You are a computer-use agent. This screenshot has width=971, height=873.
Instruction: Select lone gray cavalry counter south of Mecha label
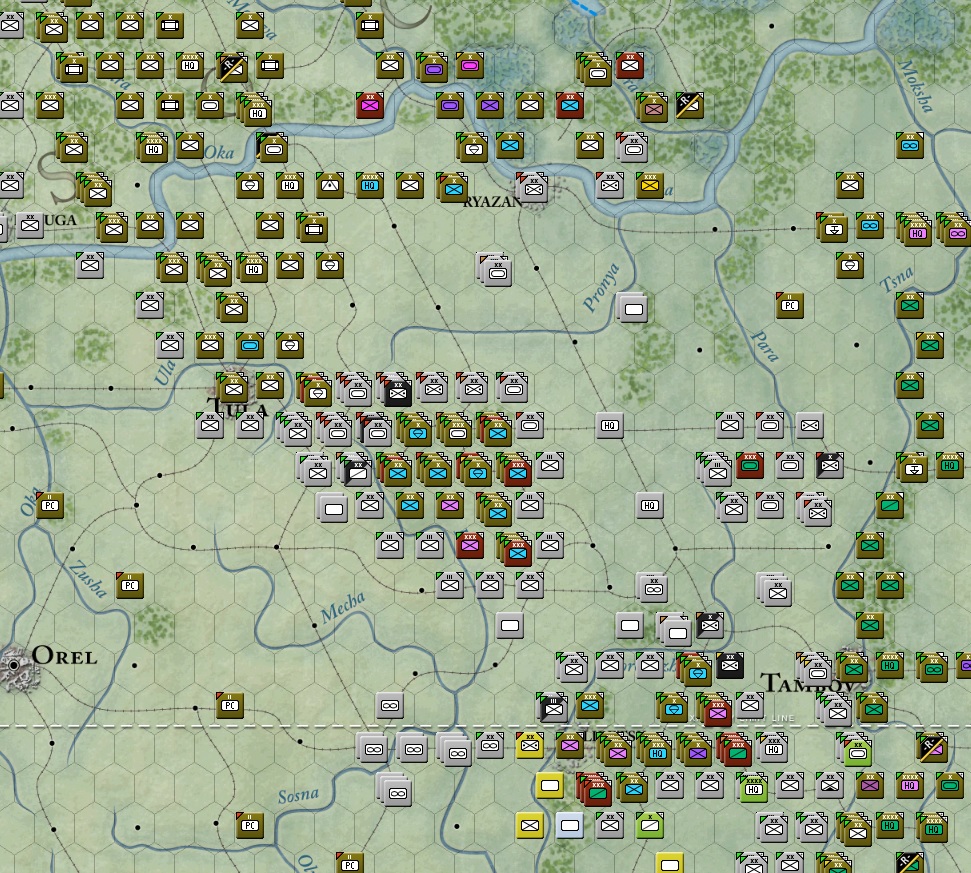coord(390,705)
